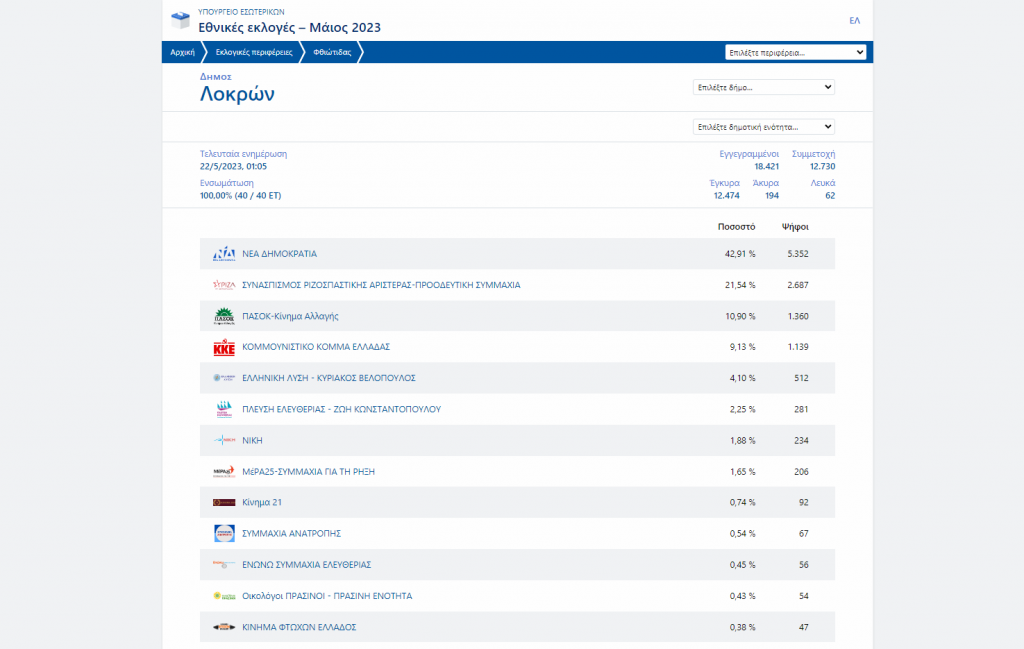This screenshot has height=649, width=1024.
Task: Go to the Αρχική breadcrumb
Action: point(182,52)
